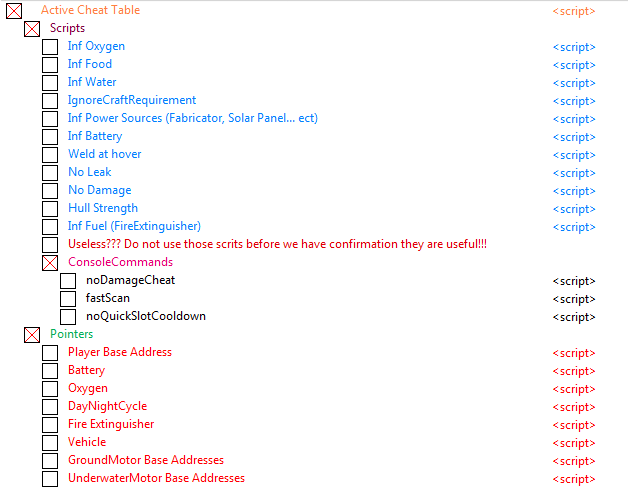Screen dimensions: 628x490
Task: Tick the UnderwaterMotor Base Addresses checkbox
Action: [50, 479]
